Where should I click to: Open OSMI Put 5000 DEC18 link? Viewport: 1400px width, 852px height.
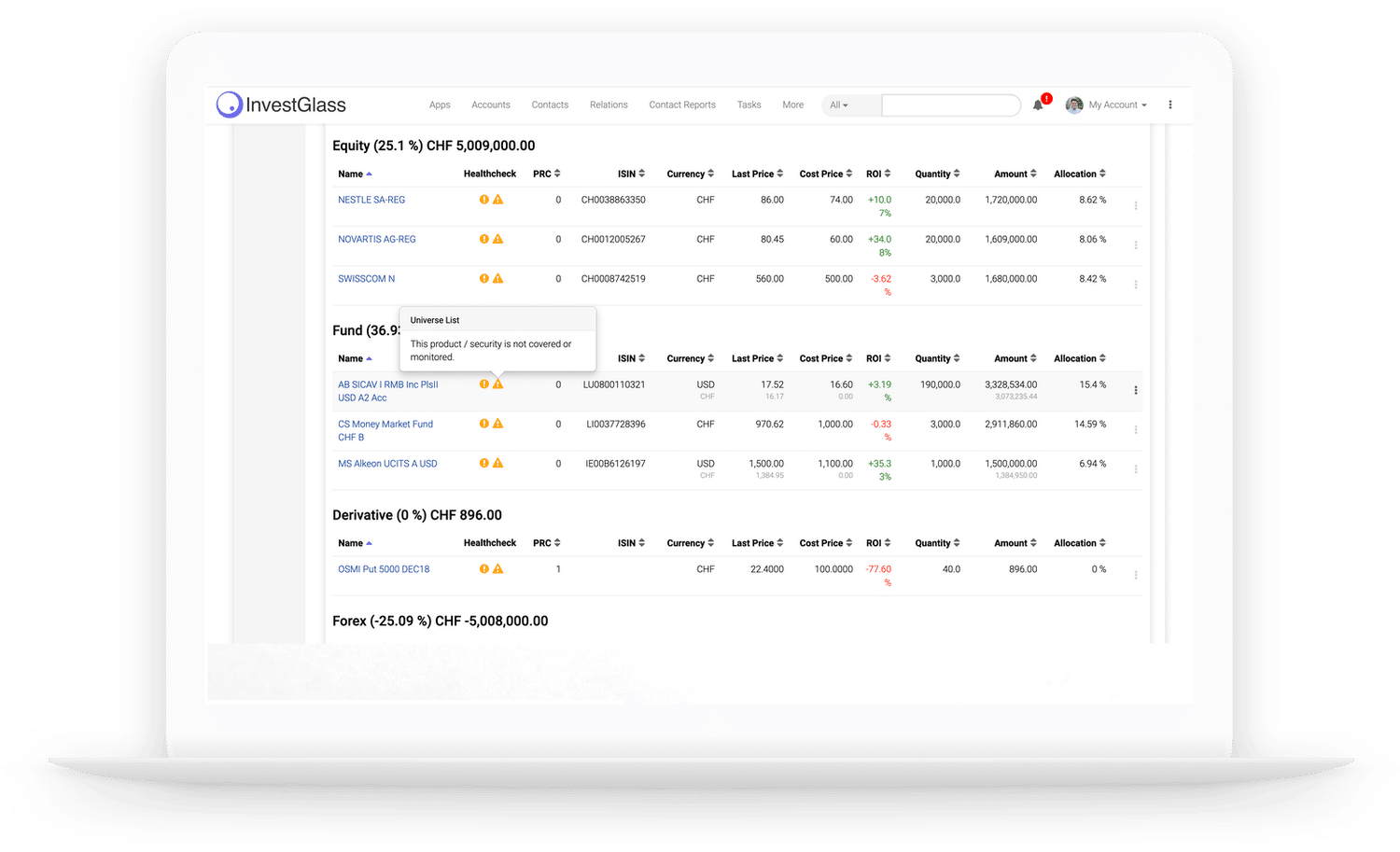tap(384, 569)
